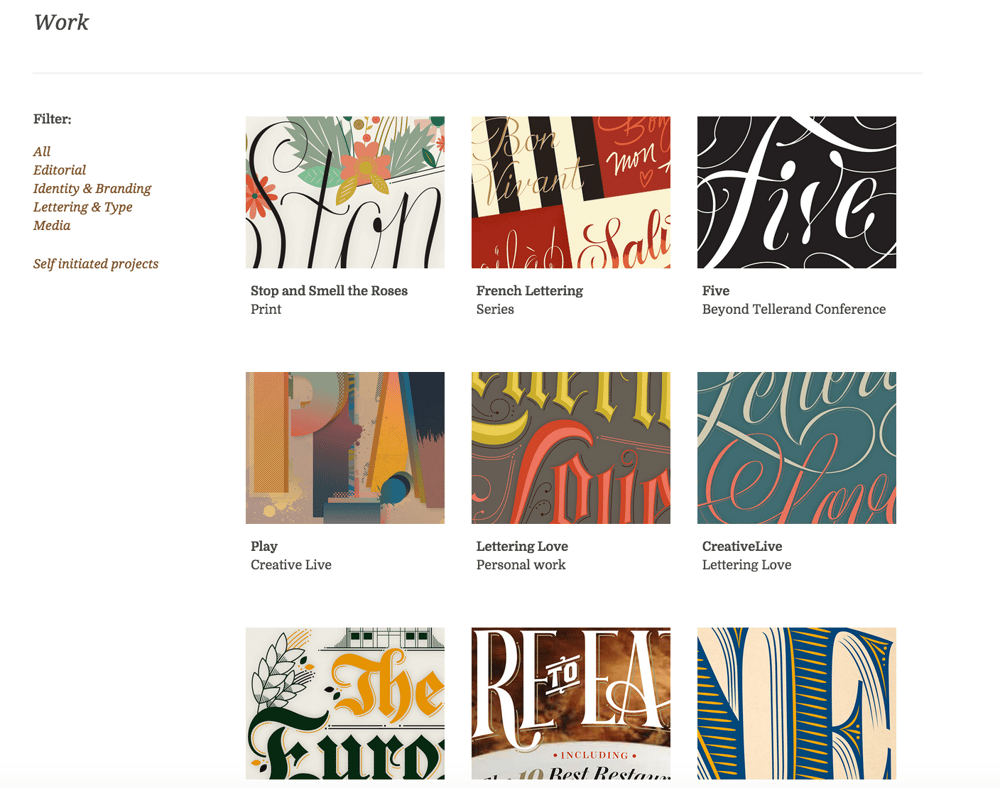Viewport: 1000px width, 788px height.
Task: Click the 'Series' subtitle text
Action: 495,309
